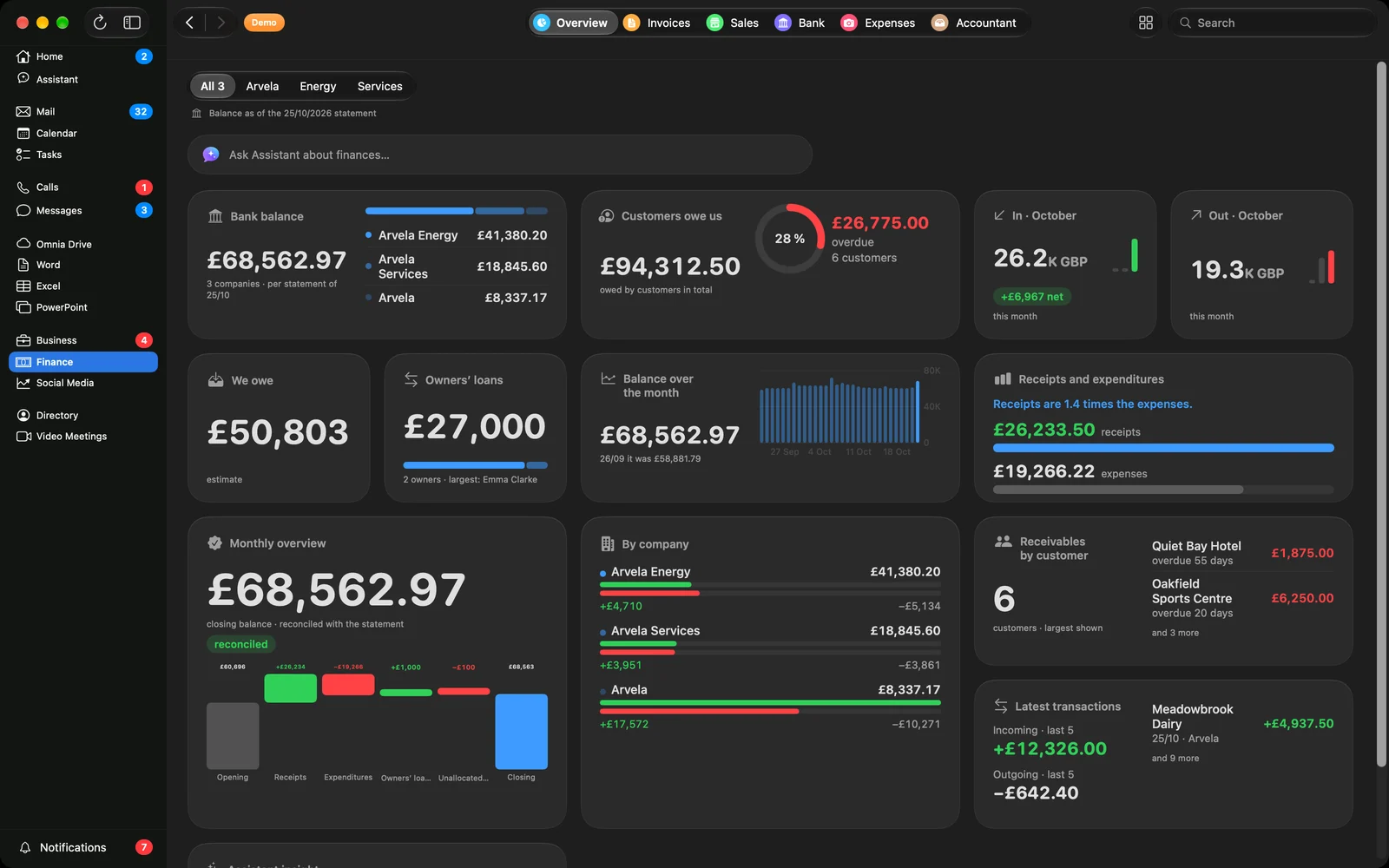
Task: Open Quiet Bay Hotel receivable row
Action: click(1242, 553)
